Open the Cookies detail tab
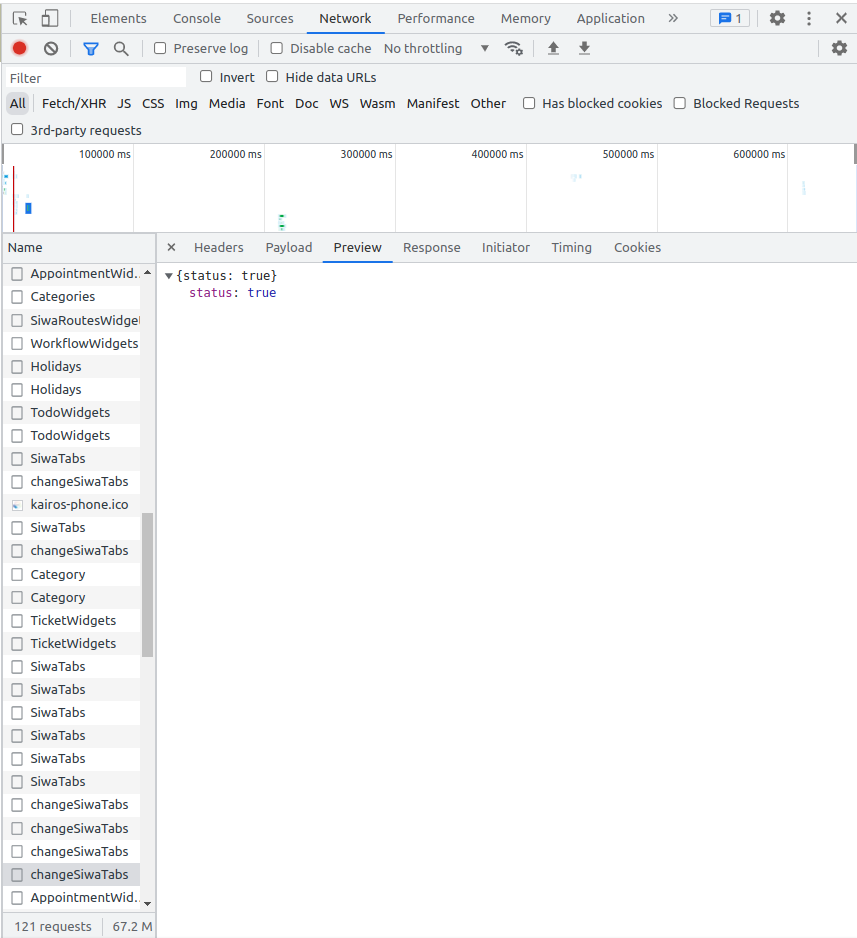The width and height of the screenshot is (857, 938). point(638,248)
